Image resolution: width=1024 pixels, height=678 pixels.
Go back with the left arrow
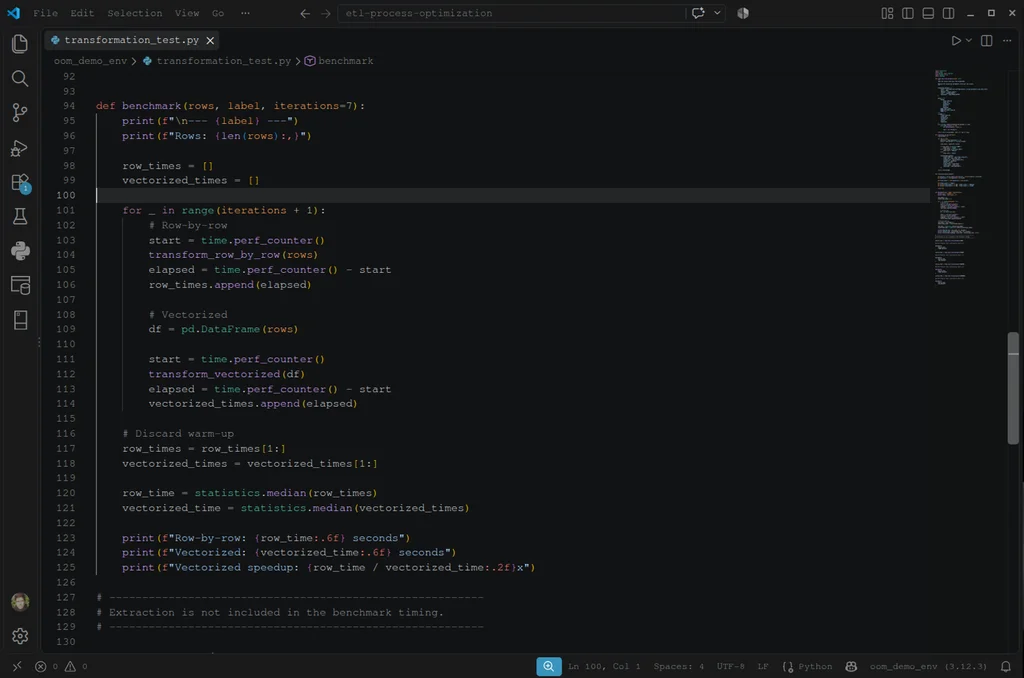coord(305,13)
